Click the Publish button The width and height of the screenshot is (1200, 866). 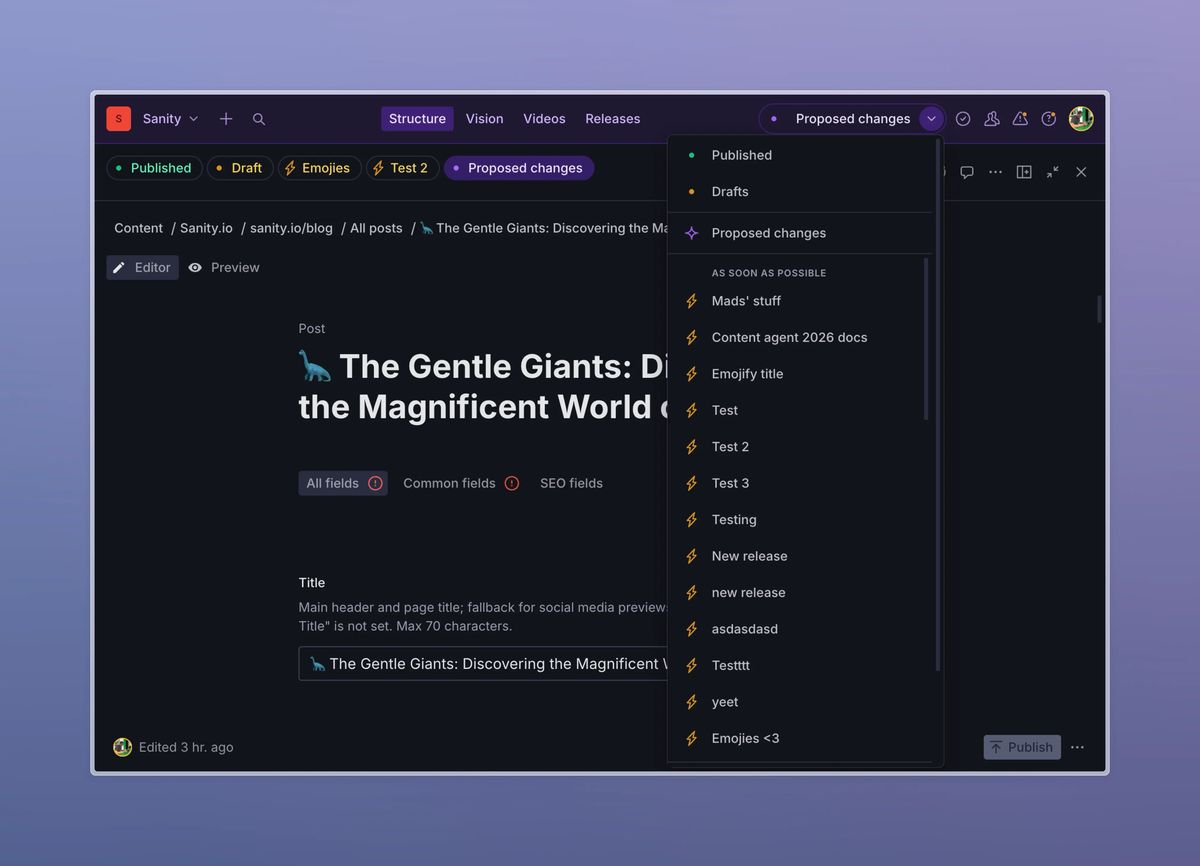(1021, 747)
